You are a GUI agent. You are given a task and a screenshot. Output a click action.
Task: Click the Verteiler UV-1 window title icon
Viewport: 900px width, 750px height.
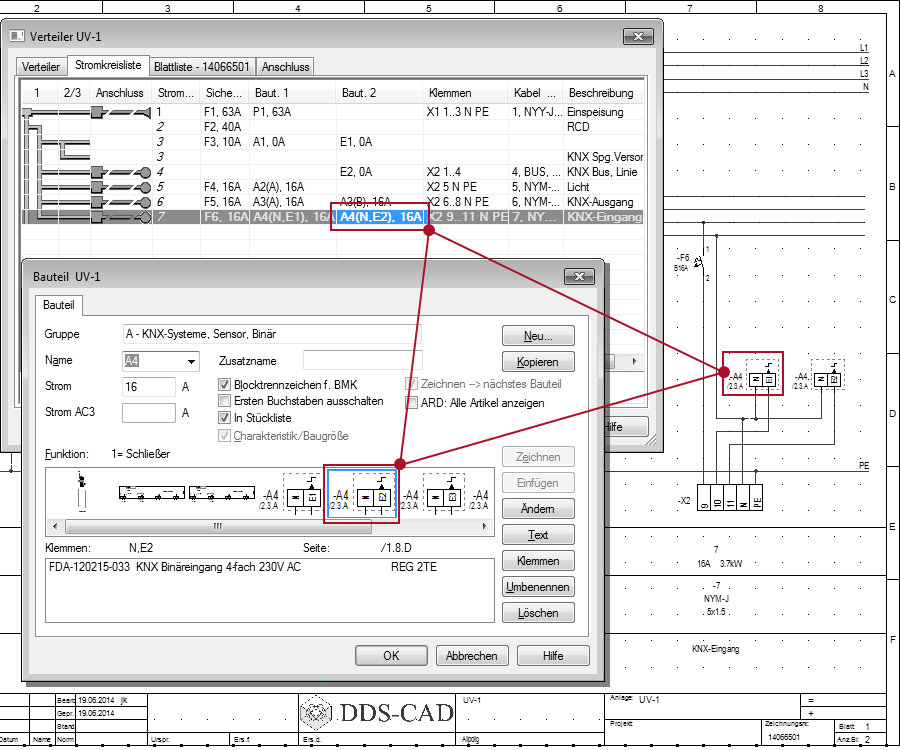tap(17, 36)
